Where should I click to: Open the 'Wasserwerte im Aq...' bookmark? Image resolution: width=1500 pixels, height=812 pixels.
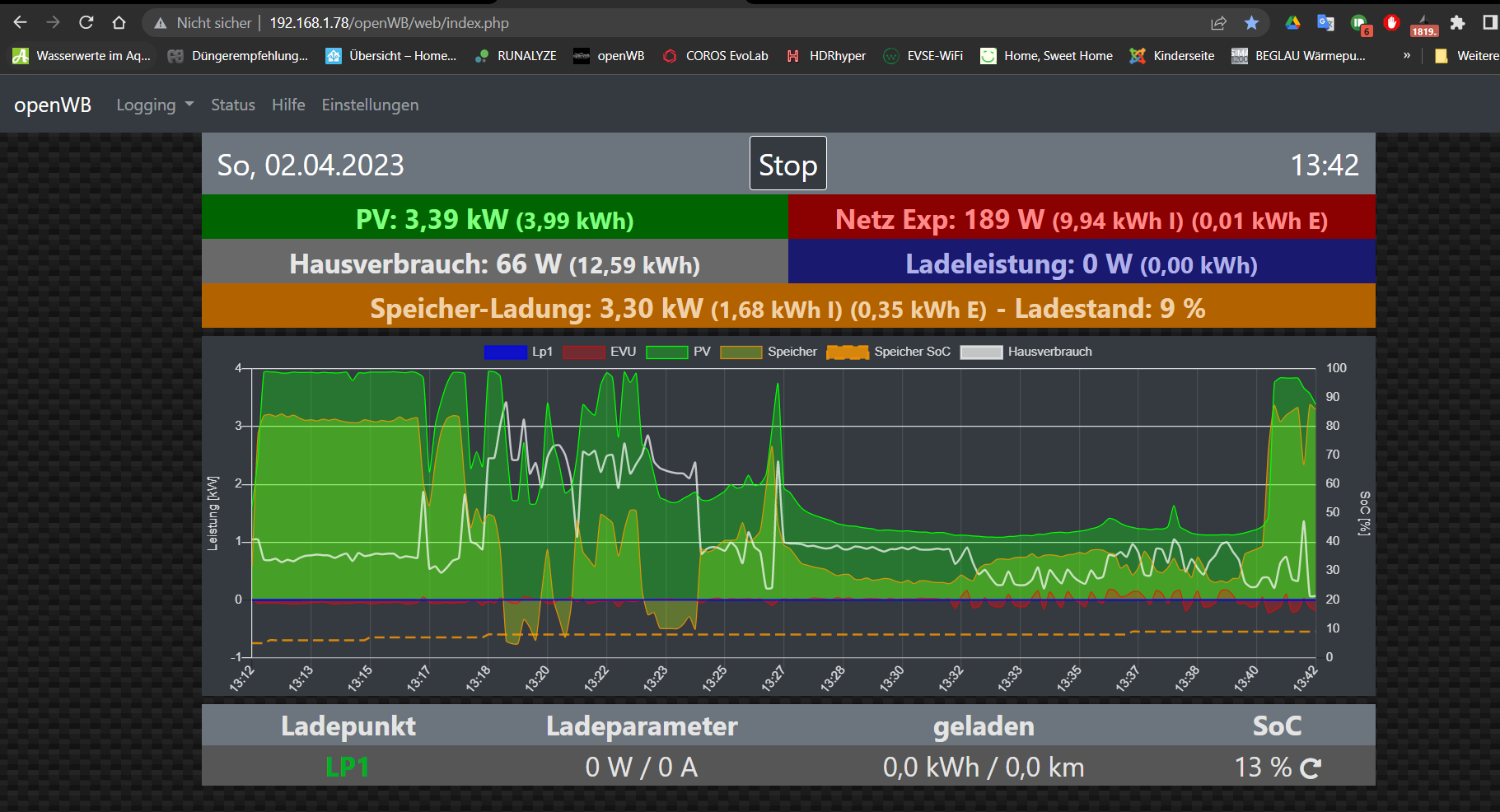[82, 56]
